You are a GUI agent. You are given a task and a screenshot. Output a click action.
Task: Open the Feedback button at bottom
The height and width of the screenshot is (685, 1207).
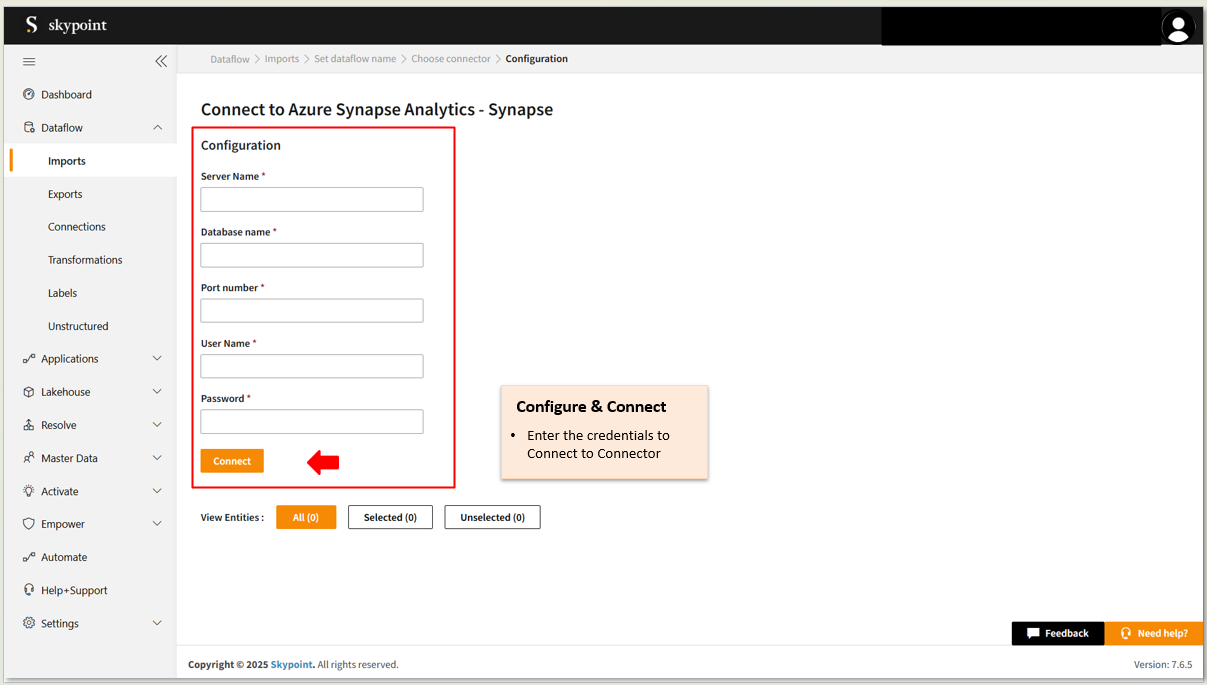(x=1057, y=633)
